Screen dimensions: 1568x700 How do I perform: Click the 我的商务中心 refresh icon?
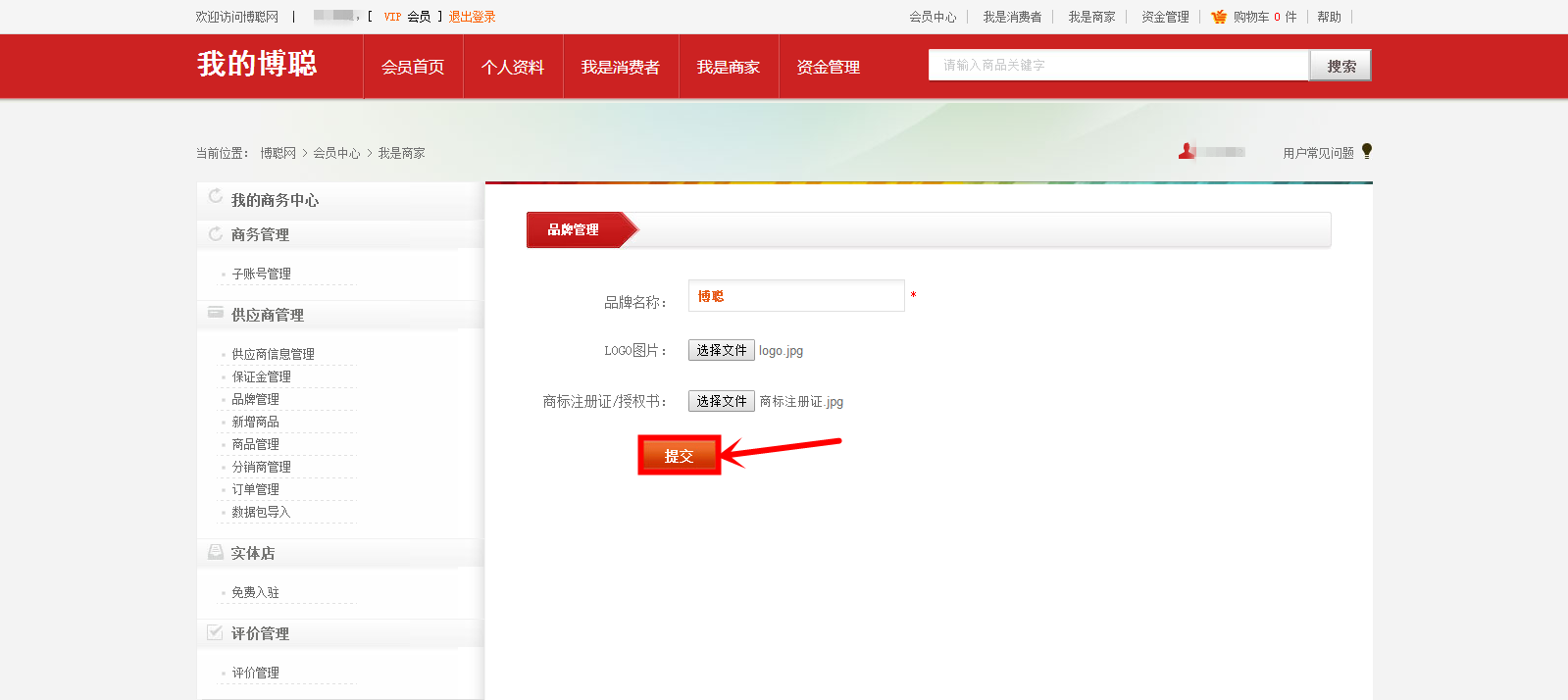216,197
